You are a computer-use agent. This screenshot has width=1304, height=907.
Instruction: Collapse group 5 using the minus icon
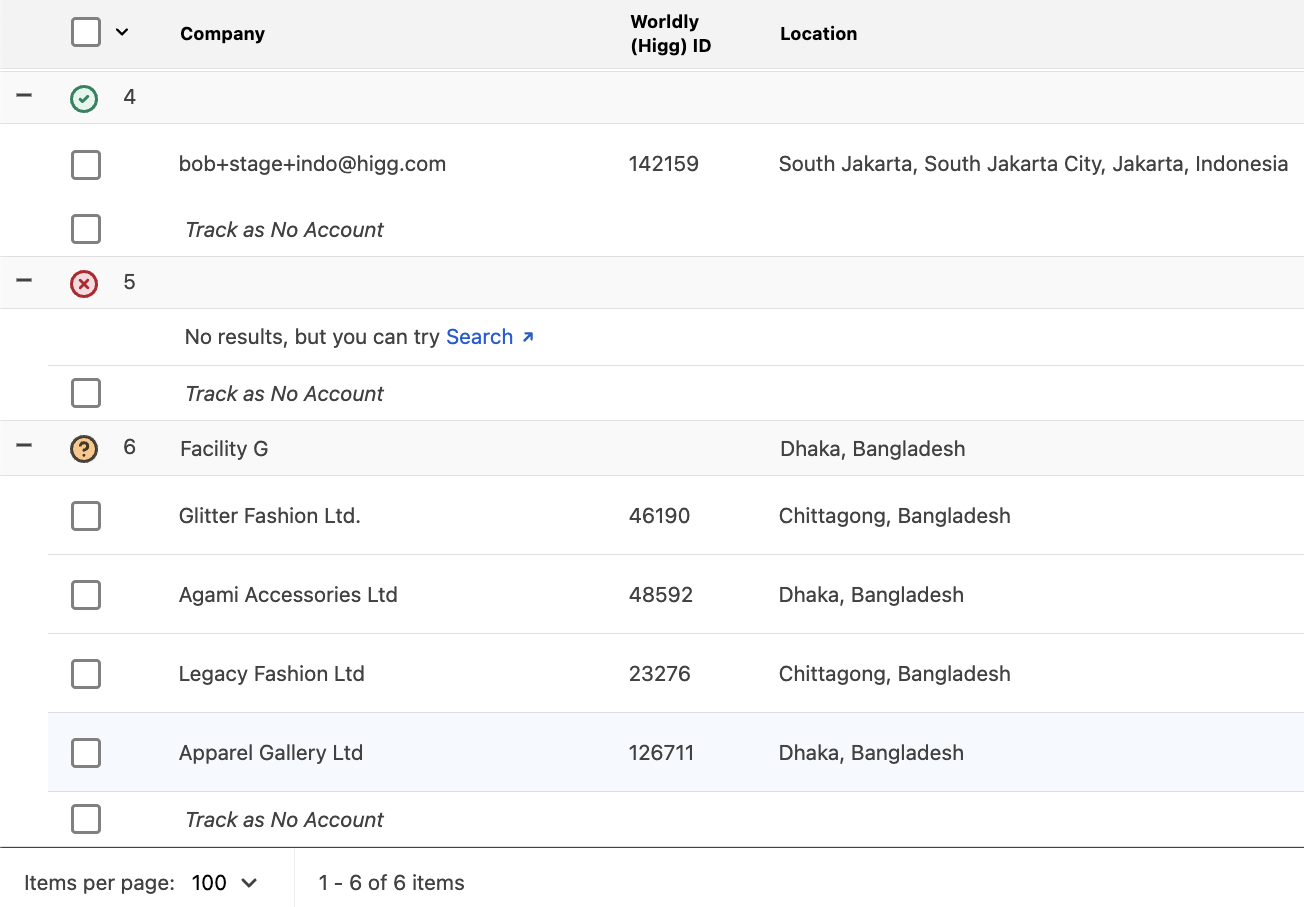point(24,282)
